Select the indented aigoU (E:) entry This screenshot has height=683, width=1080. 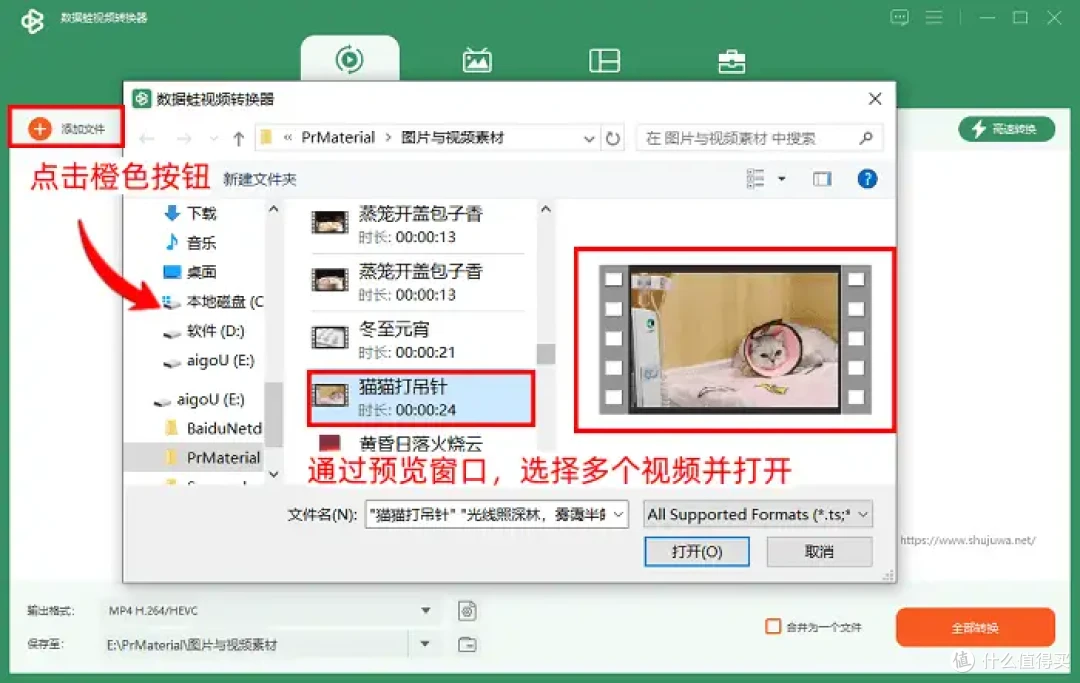[209, 361]
